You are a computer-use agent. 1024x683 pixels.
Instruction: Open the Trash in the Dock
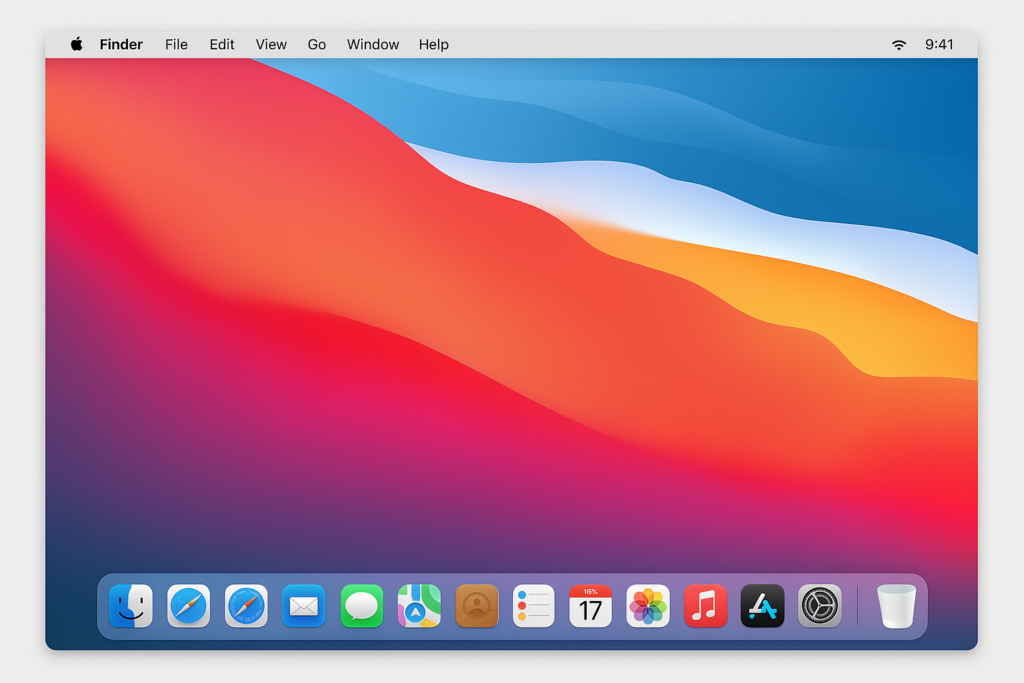[x=896, y=606]
